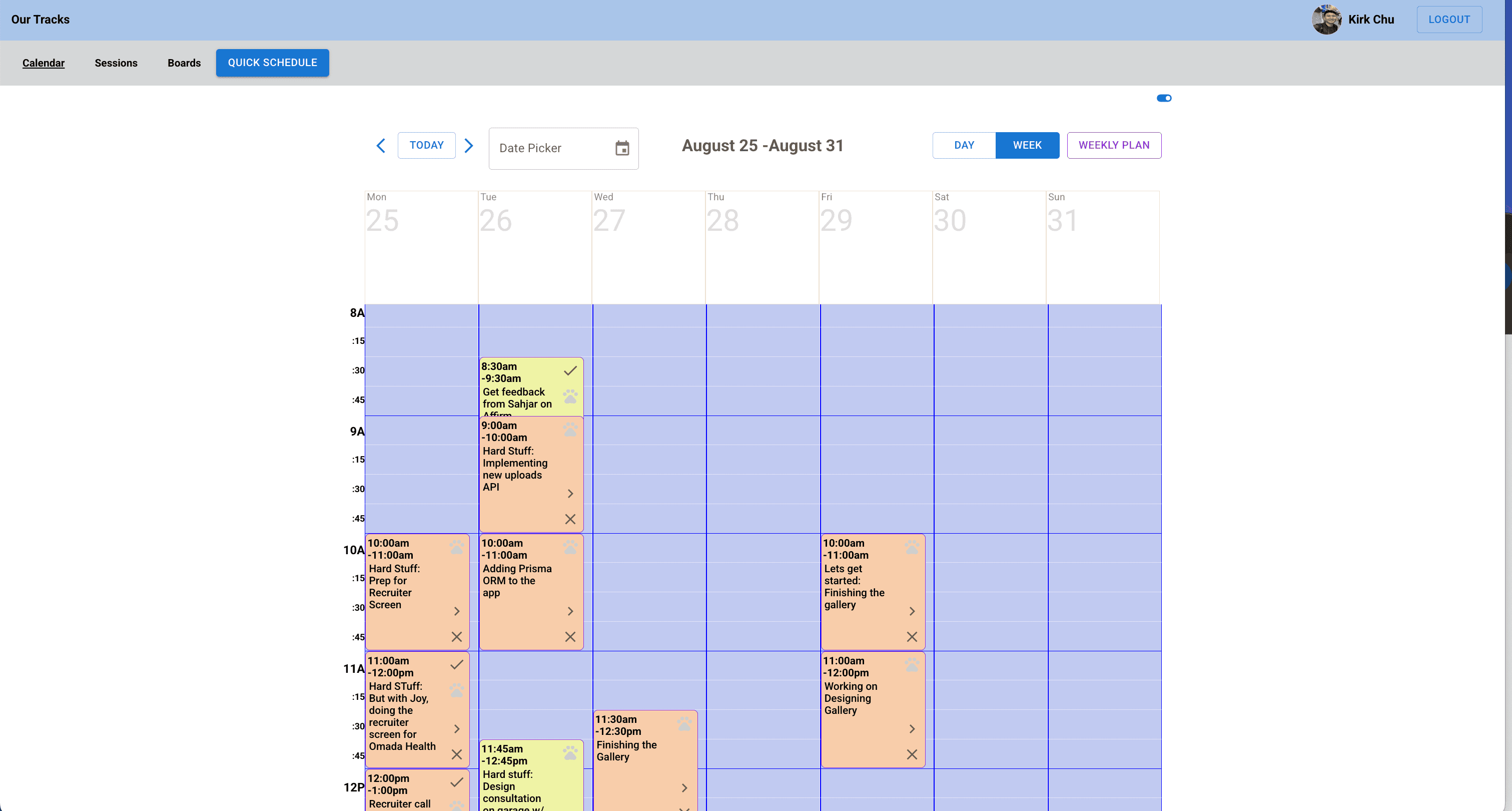Click the paw icon on the 8:30am Sahjar feedback event
The height and width of the screenshot is (811, 1512).
tap(570, 396)
